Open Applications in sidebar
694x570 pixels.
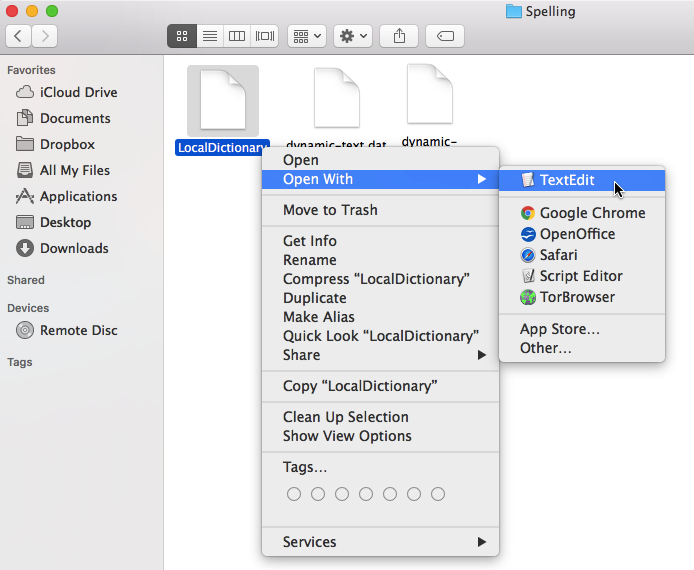66,196
